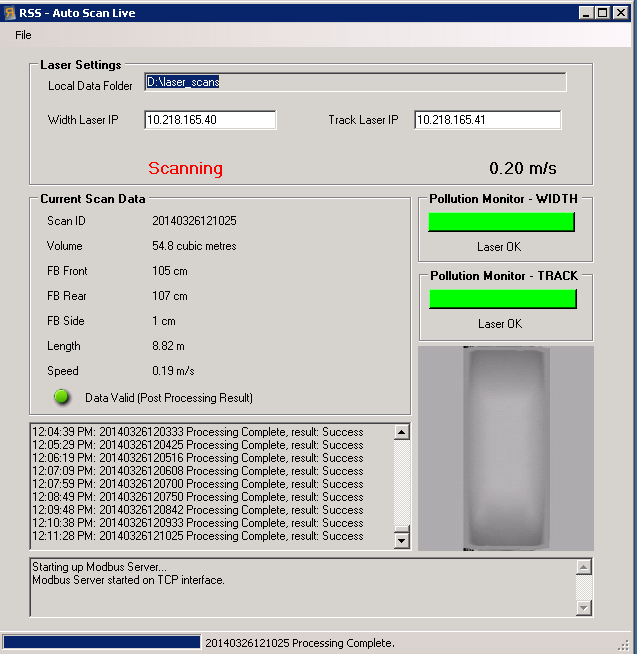Click the Pollution Monitor WIDTH green bar
Image resolution: width=637 pixels, height=654 pixels.
pos(501,222)
